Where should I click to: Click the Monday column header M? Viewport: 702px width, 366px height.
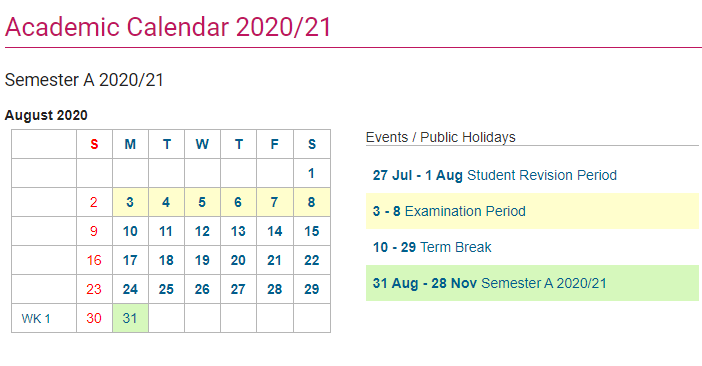click(x=130, y=144)
